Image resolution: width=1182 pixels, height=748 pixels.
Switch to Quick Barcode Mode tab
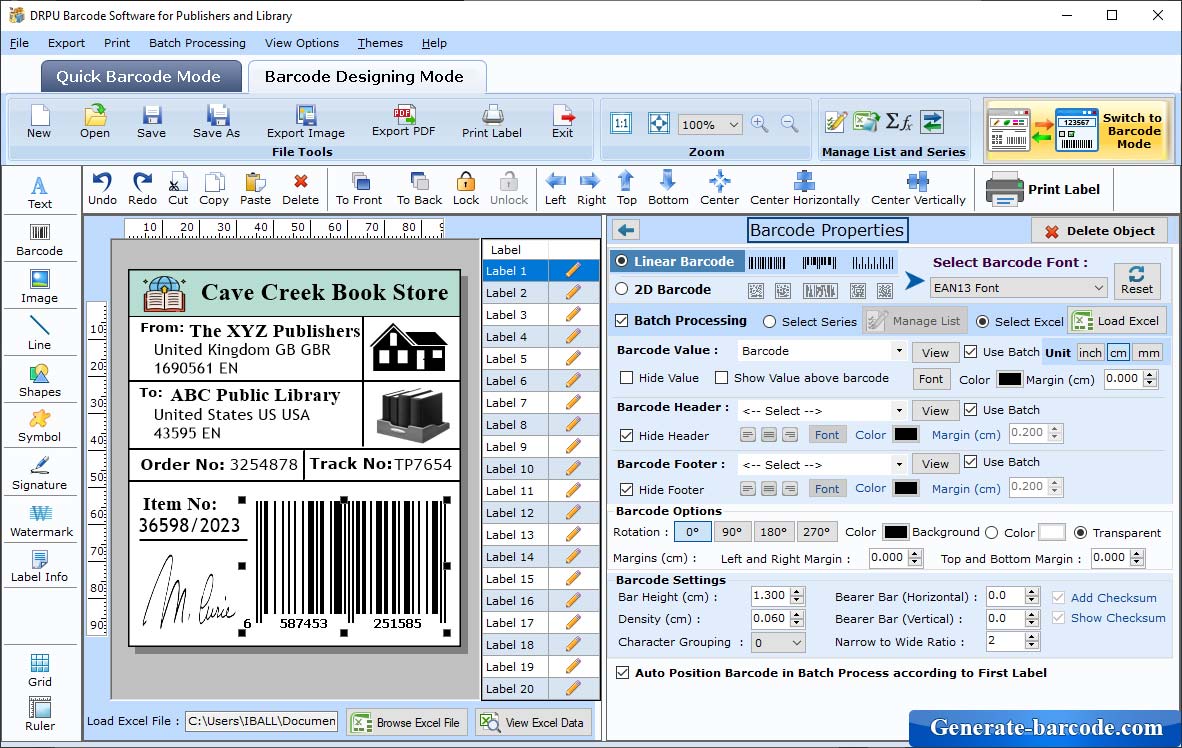tap(140, 76)
